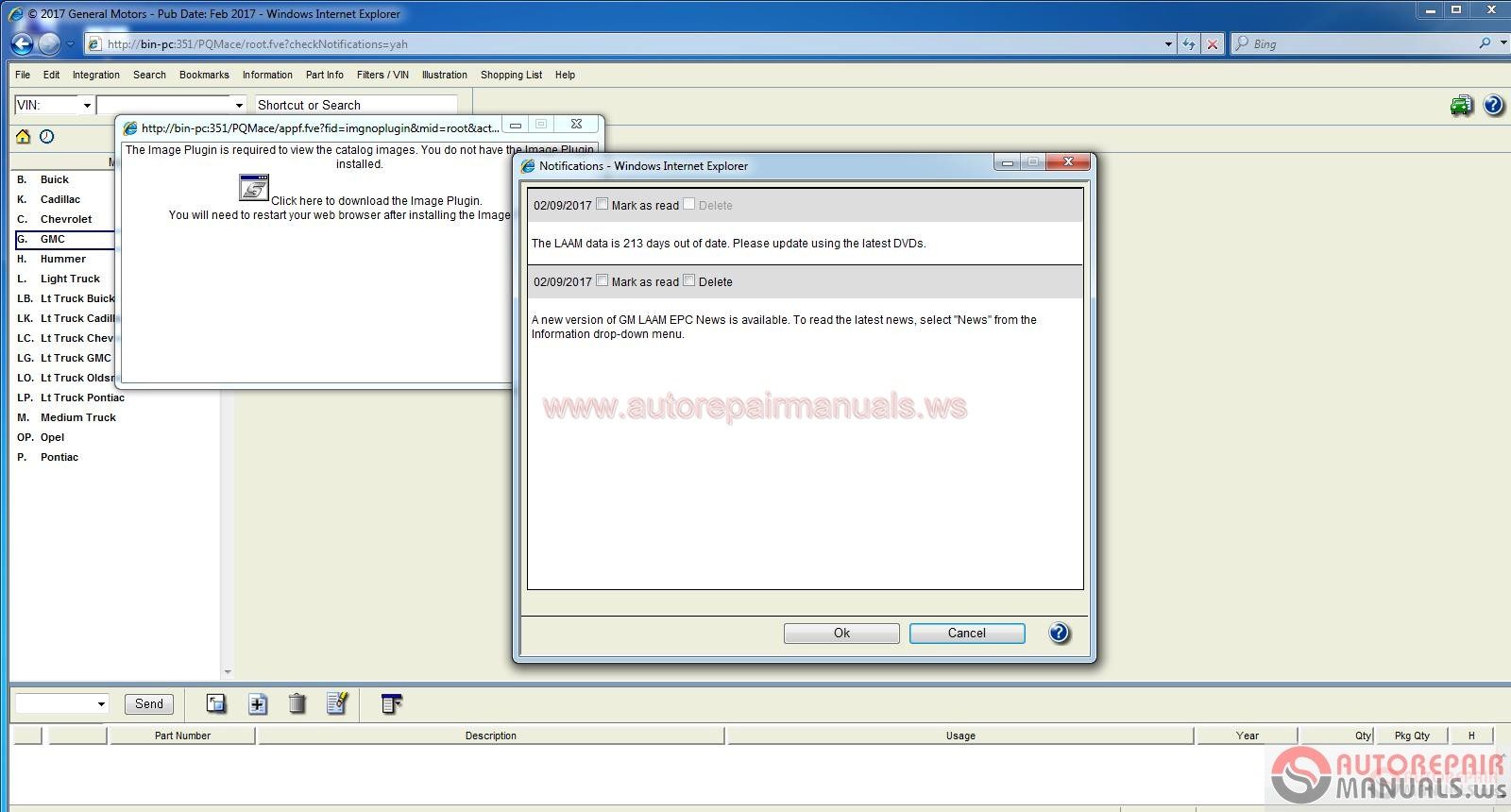The width and height of the screenshot is (1511, 812).
Task: Open the File menu
Action: click(23, 75)
